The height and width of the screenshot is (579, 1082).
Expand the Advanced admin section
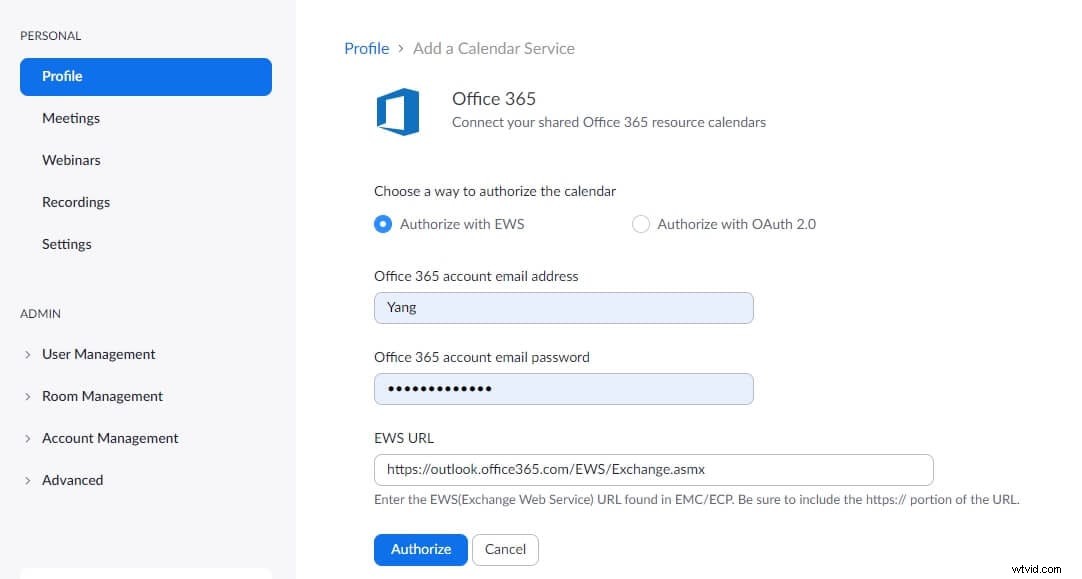coord(73,480)
